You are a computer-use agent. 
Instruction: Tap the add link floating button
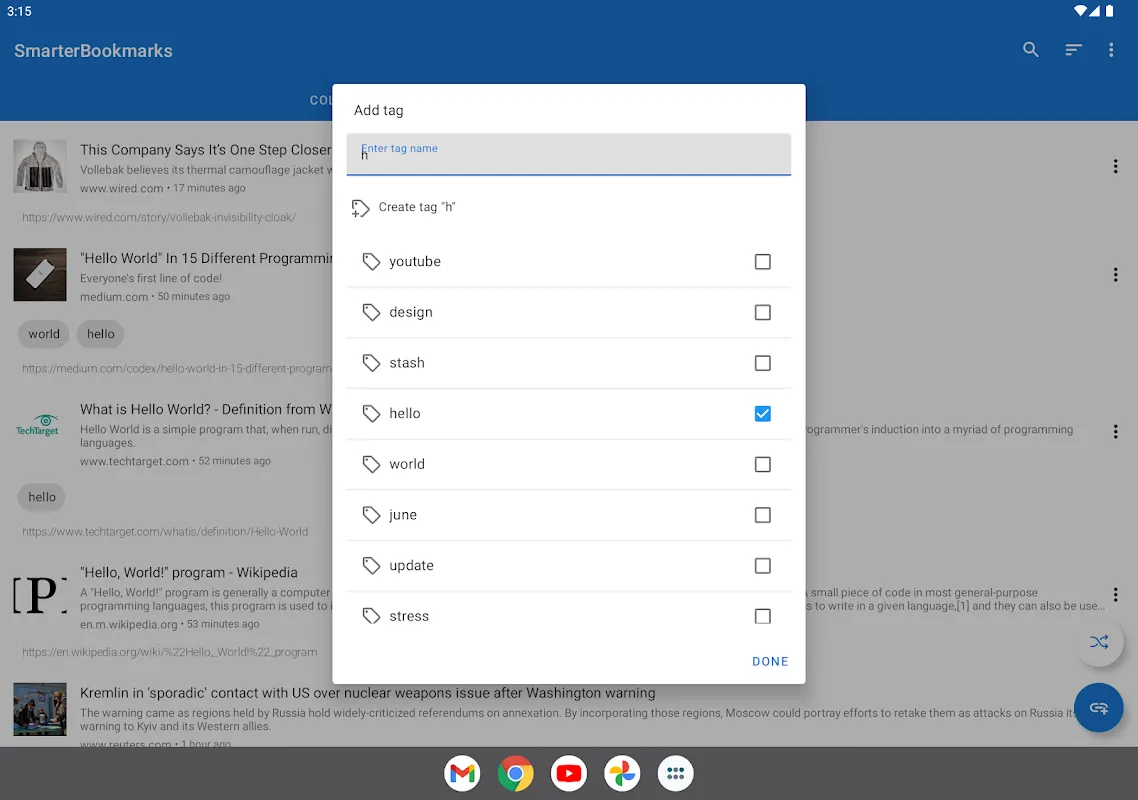click(x=1099, y=707)
